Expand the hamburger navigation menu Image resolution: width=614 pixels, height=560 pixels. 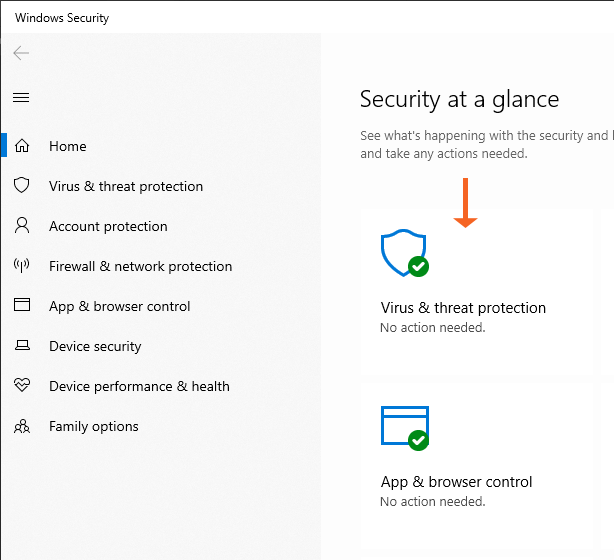tap(21, 97)
